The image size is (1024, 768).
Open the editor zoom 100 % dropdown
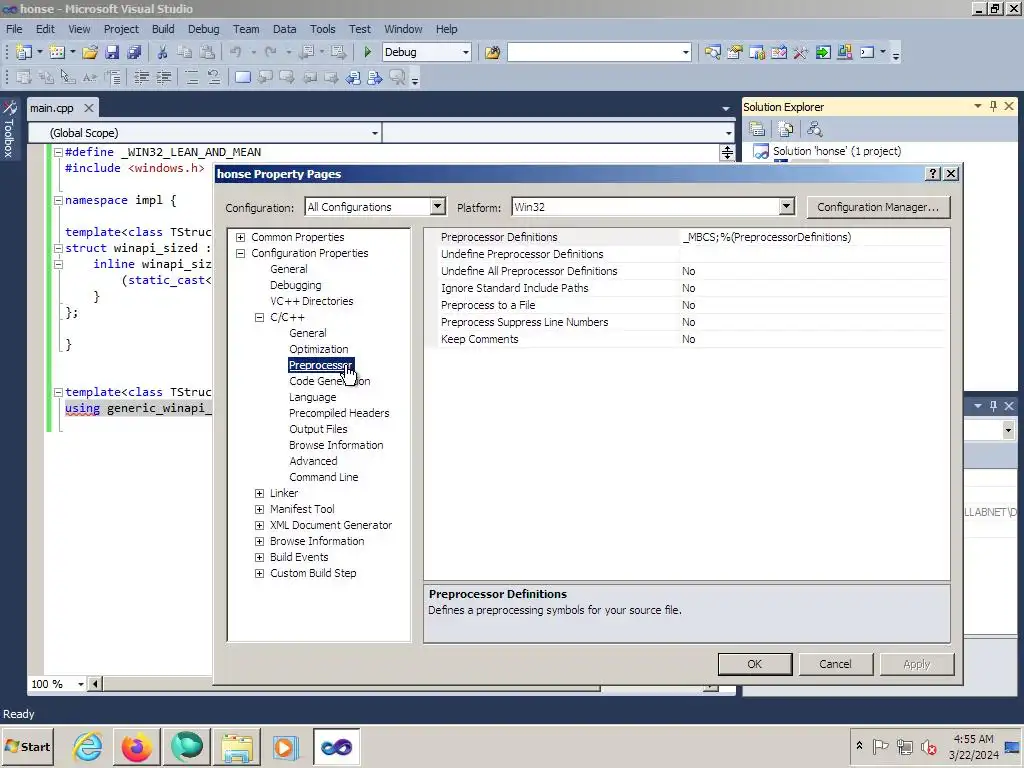tap(80, 684)
